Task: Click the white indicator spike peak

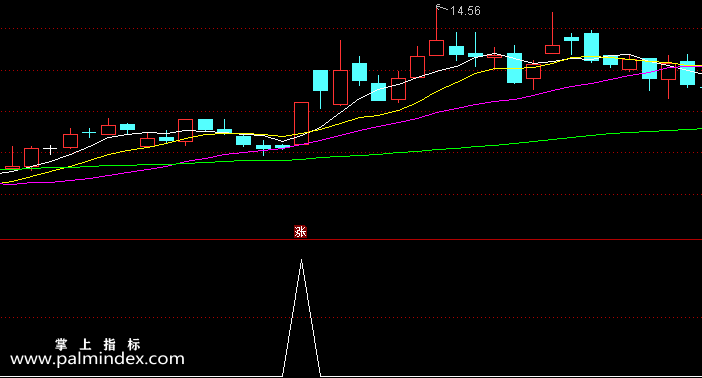Action: click(301, 261)
